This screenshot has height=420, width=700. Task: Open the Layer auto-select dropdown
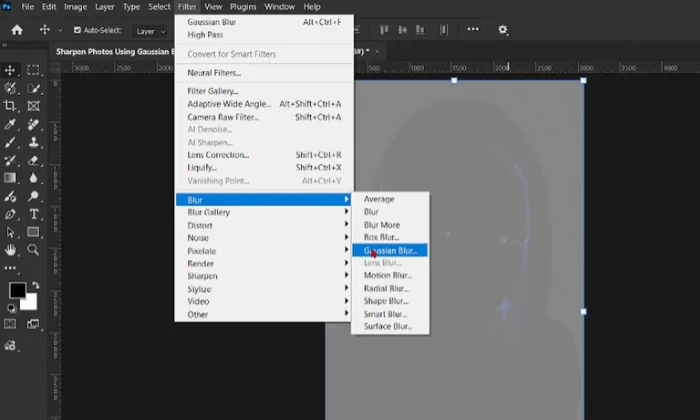[x=150, y=31]
